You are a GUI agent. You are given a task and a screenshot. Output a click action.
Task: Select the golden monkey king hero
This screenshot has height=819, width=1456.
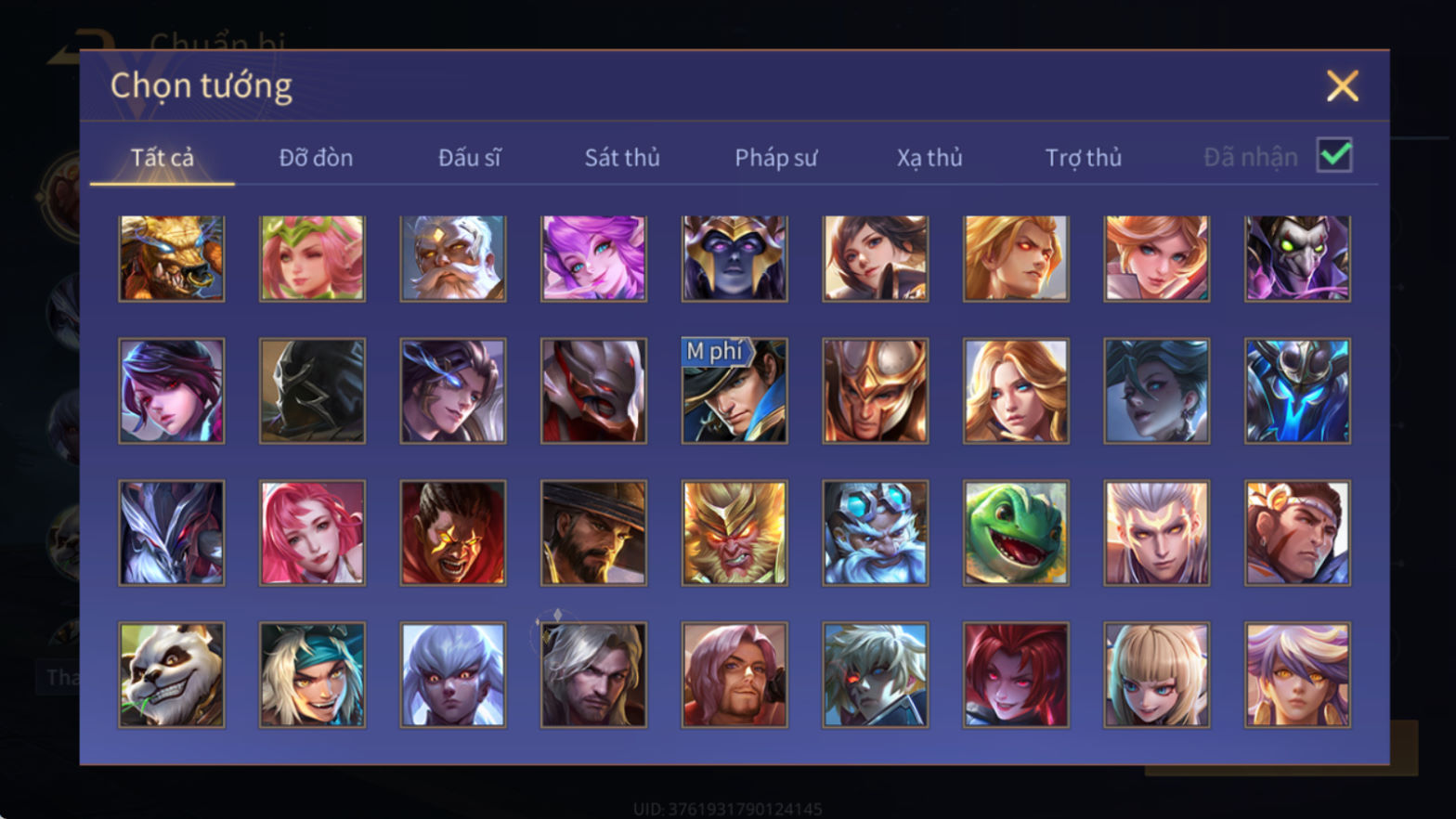(x=734, y=533)
